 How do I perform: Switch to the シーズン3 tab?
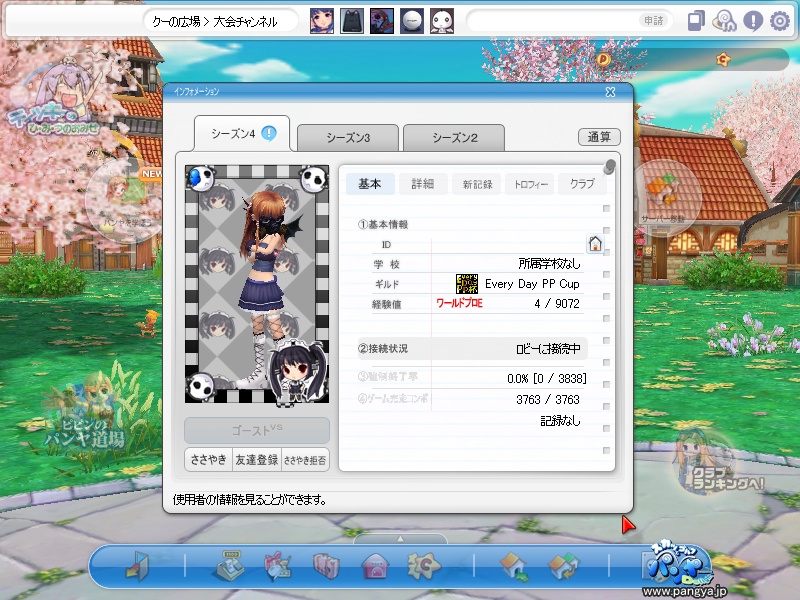[x=348, y=138]
